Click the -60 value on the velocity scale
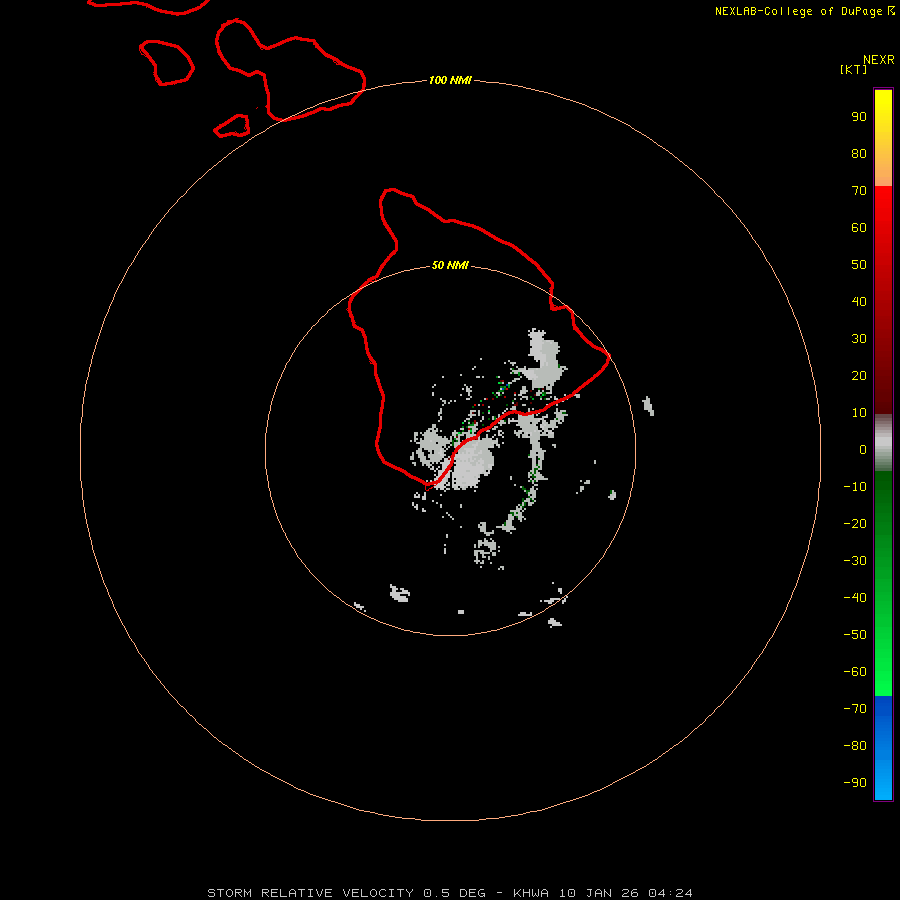The height and width of the screenshot is (900, 900). pos(855,672)
